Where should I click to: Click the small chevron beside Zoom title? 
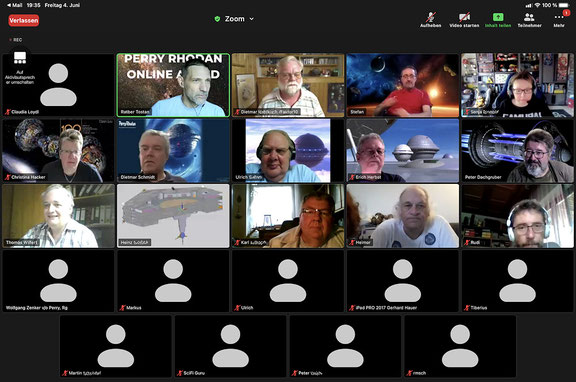pos(252,19)
